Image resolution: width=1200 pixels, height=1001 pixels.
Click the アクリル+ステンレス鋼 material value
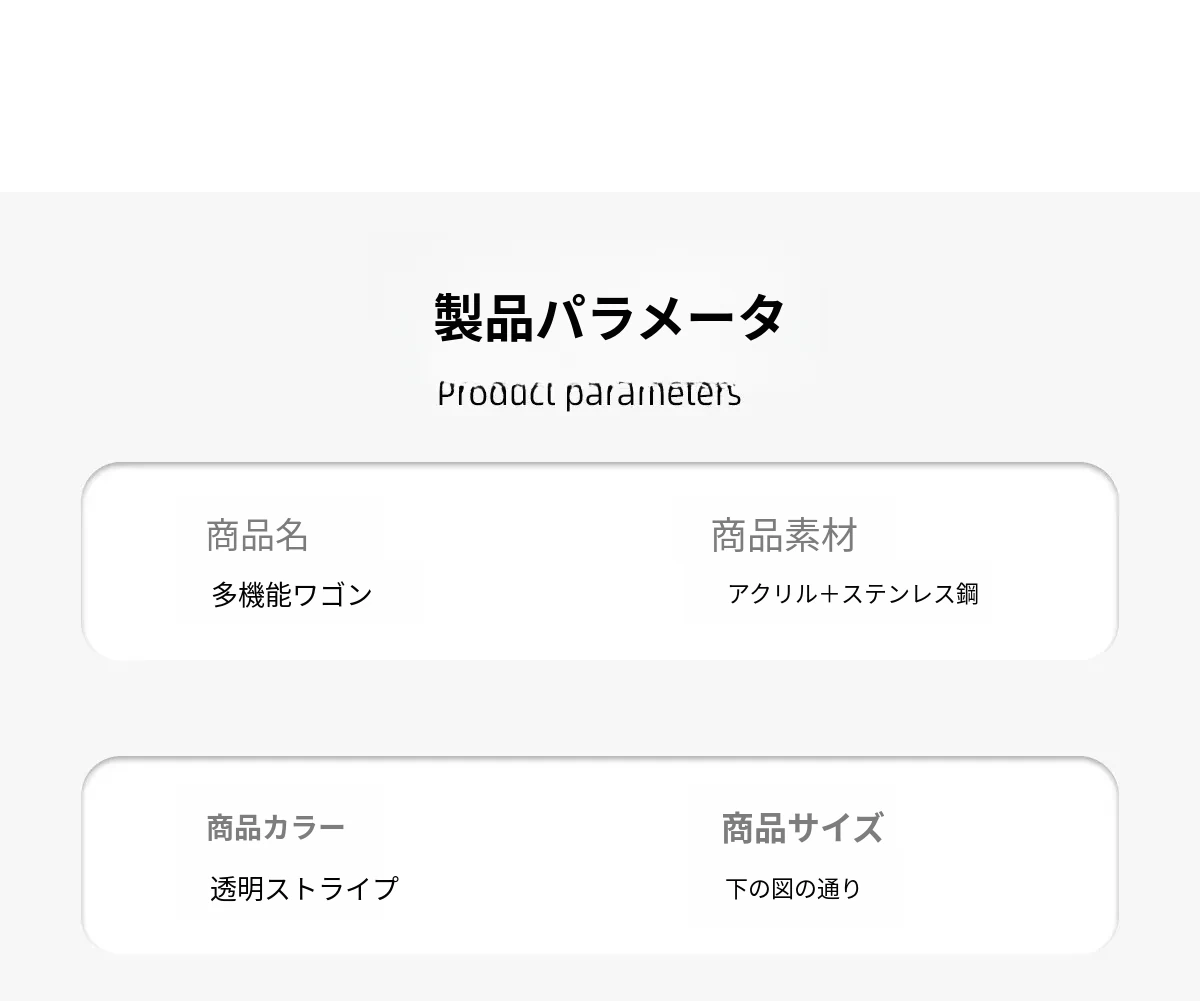pyautogui.click(x=853, y=594)
